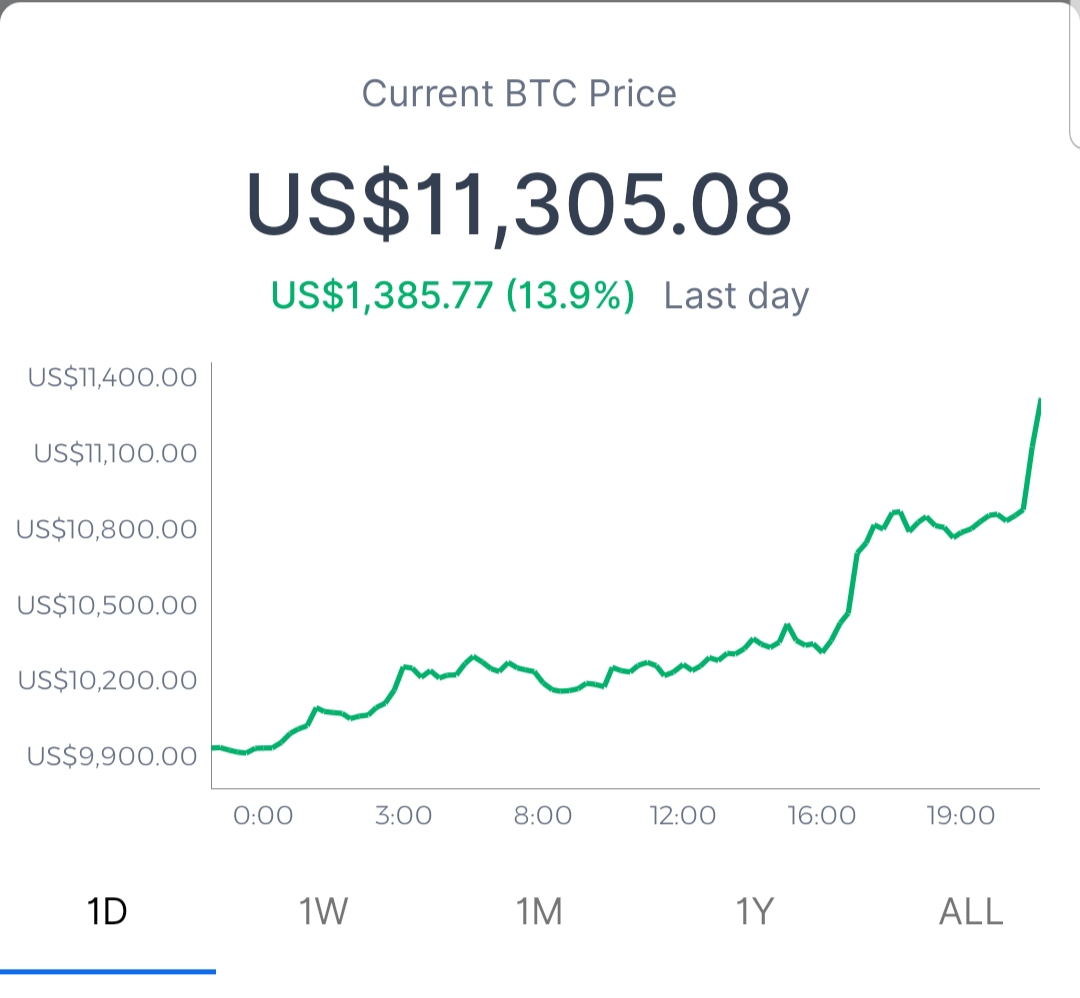Select the ALL time range tab
Screen dimensions: 1080x998
(970, 912)
